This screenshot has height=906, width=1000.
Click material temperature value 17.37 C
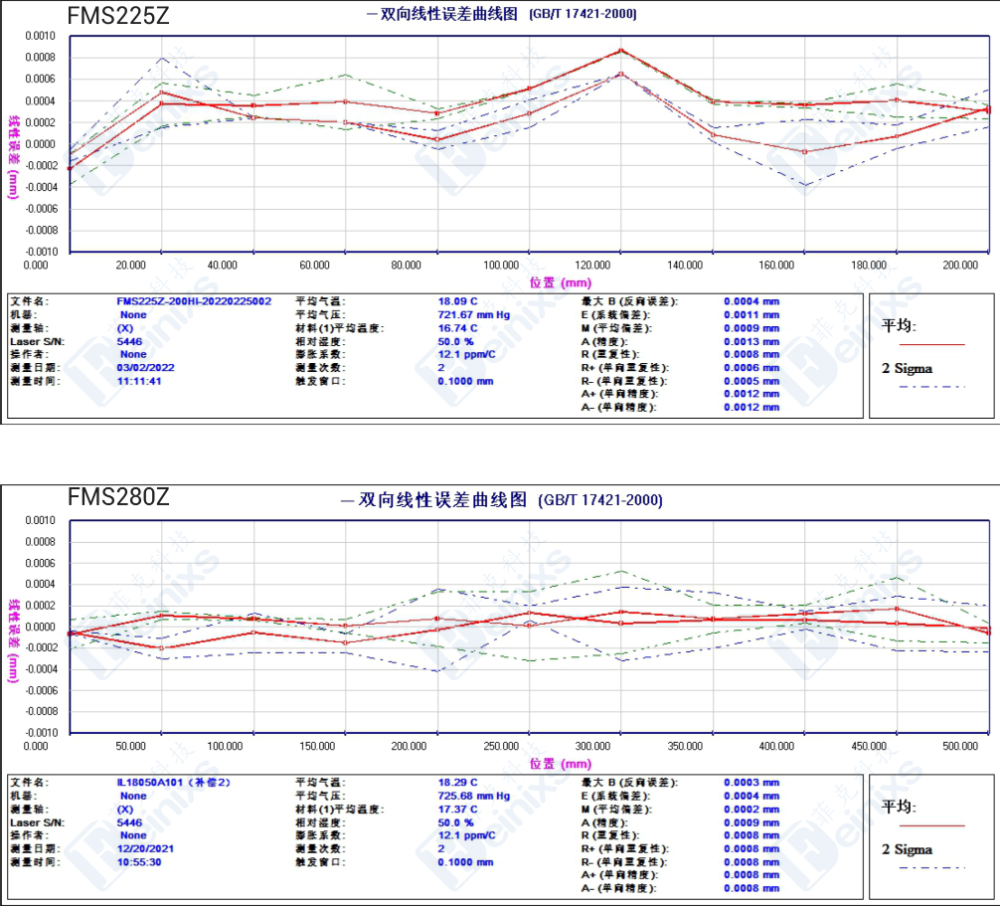[458, 809]
